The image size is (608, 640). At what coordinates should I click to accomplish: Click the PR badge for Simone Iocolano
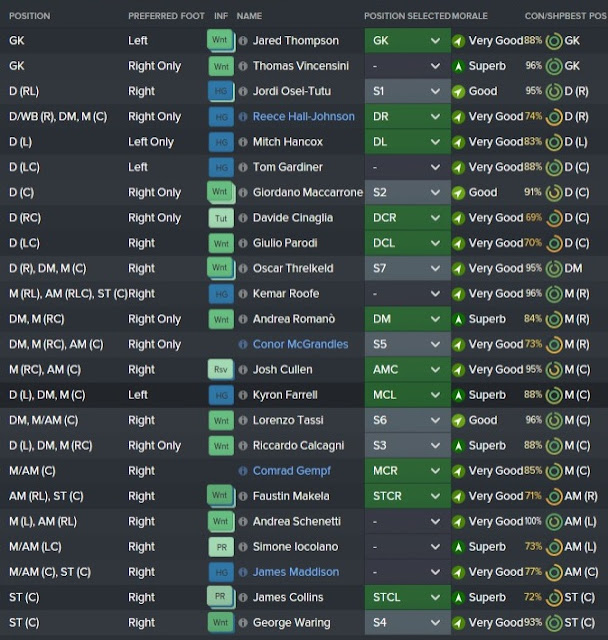[221, 547]
